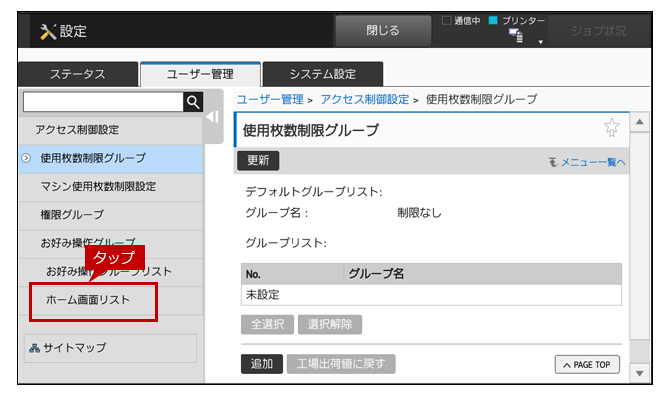Open 権限グループ menu item
The width and height of the screenshot is (670, 396).
111,215
